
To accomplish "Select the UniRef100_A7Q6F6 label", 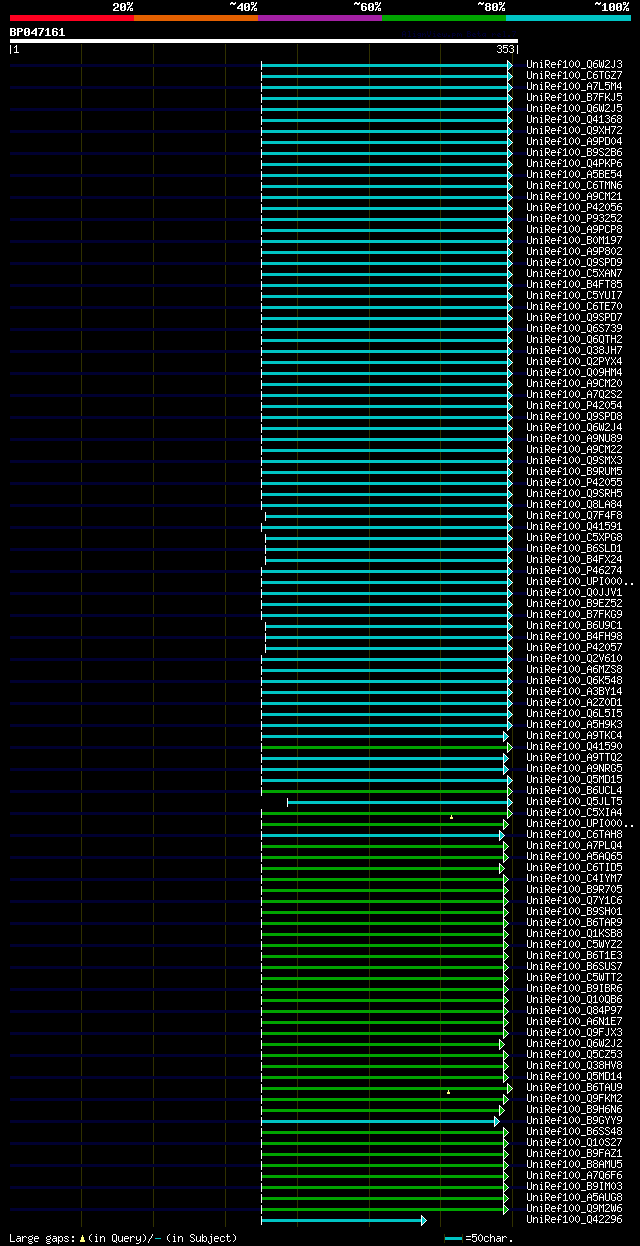I will pyautogui.click(x=574, y=1175).
